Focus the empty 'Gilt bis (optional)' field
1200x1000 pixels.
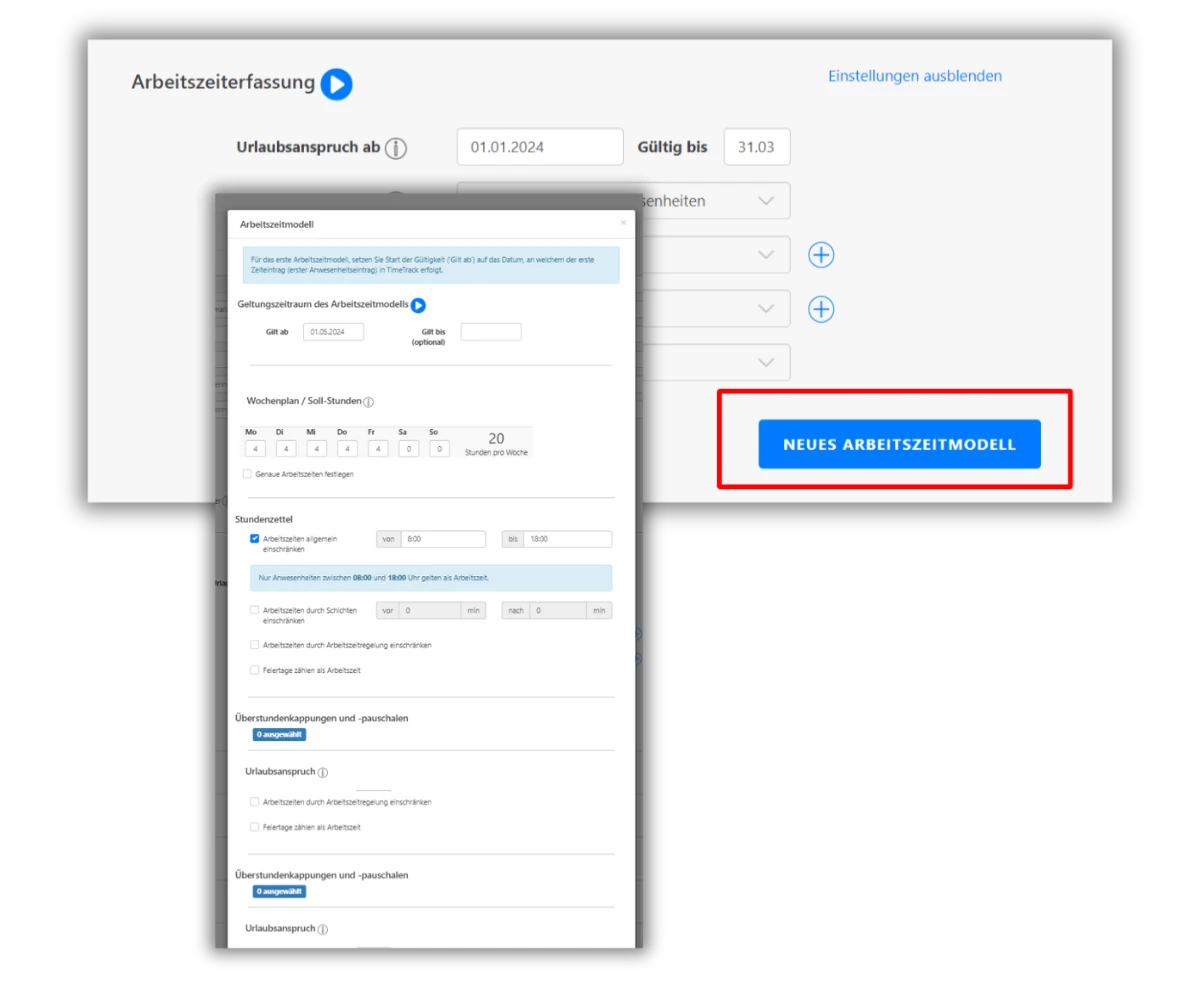(x=490, y=332)
